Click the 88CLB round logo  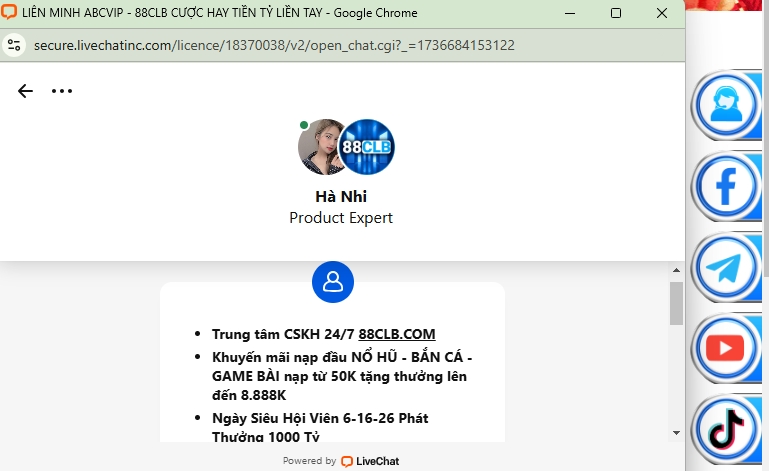point(366,147)
